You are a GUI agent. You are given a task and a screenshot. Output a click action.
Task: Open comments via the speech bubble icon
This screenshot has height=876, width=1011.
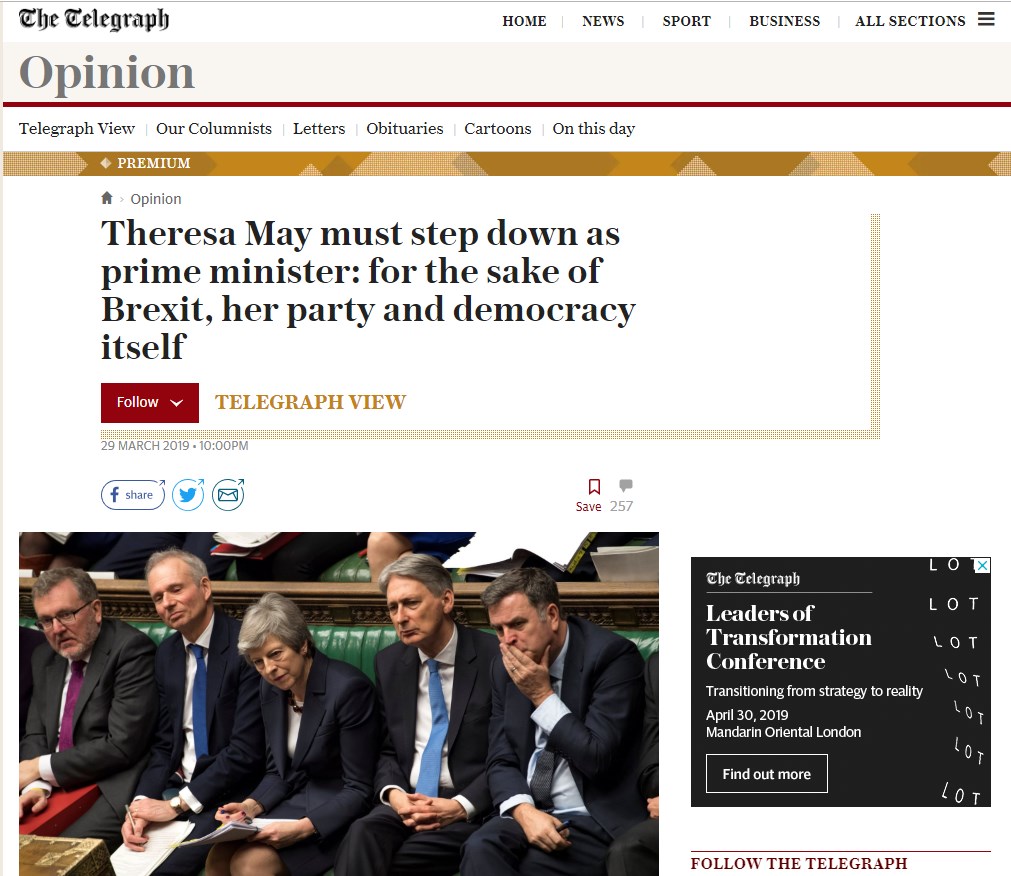(625, 485)
